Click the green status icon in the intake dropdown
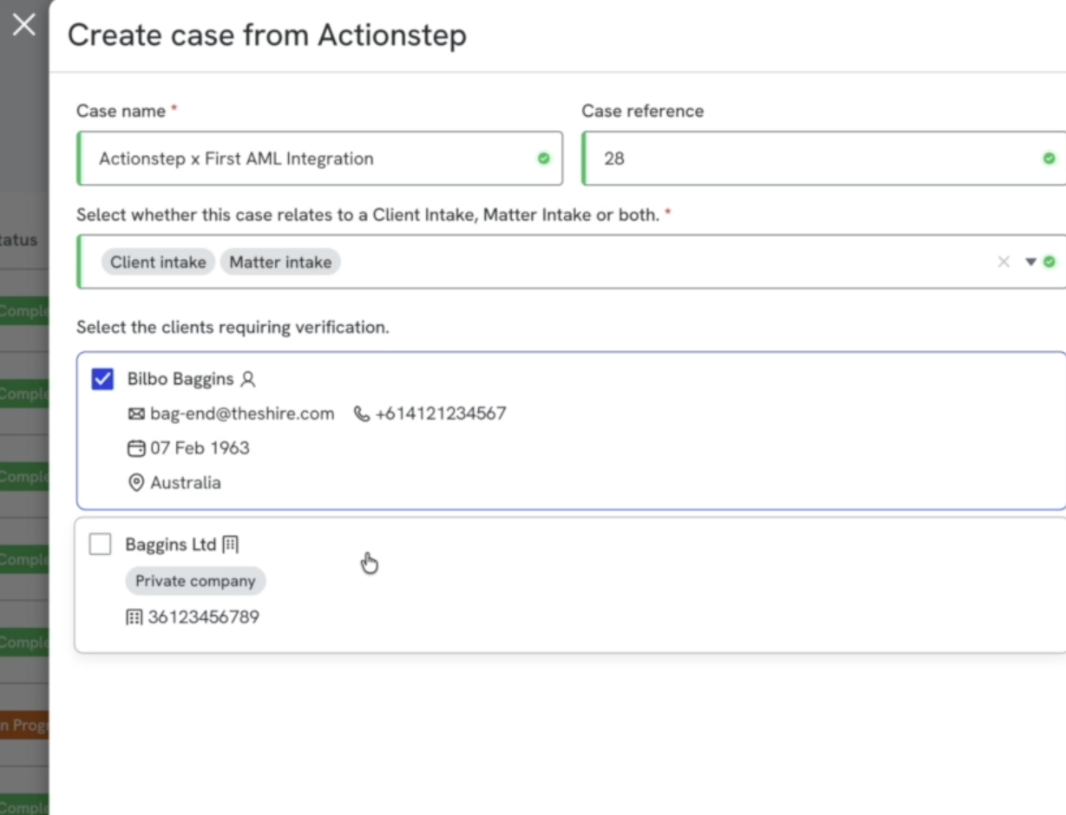The height and width of the screenshot is (815, 1066). point(1049,262)
